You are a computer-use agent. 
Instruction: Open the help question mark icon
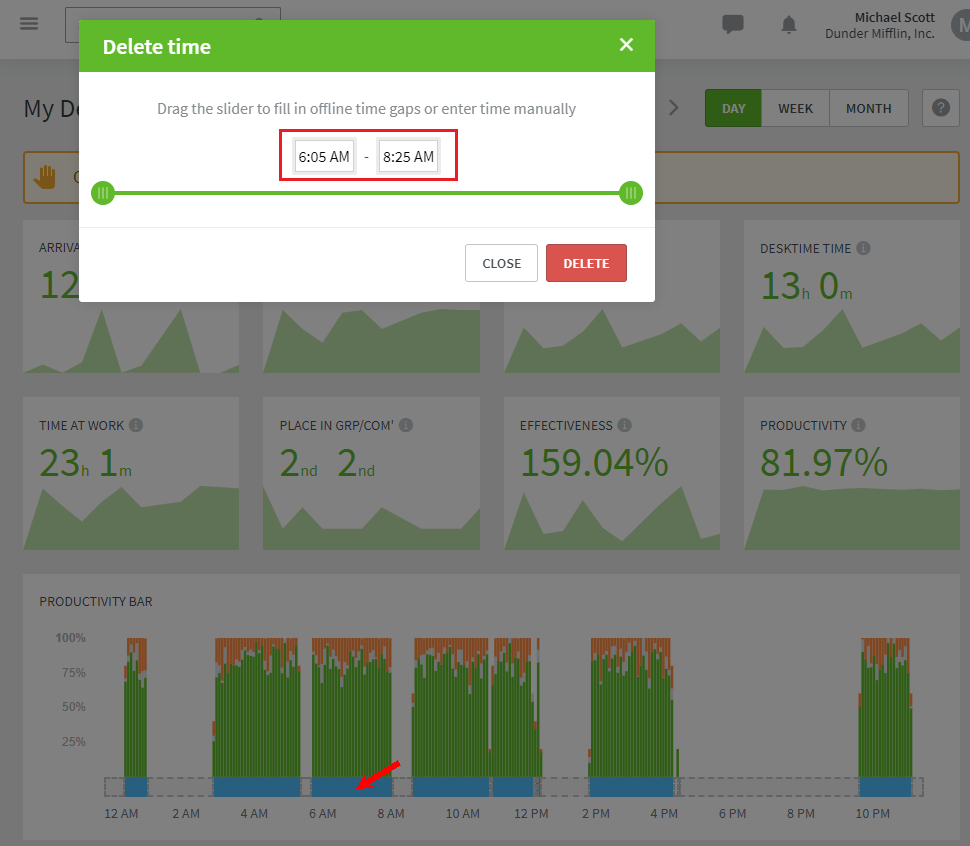(x=939, y=108)
